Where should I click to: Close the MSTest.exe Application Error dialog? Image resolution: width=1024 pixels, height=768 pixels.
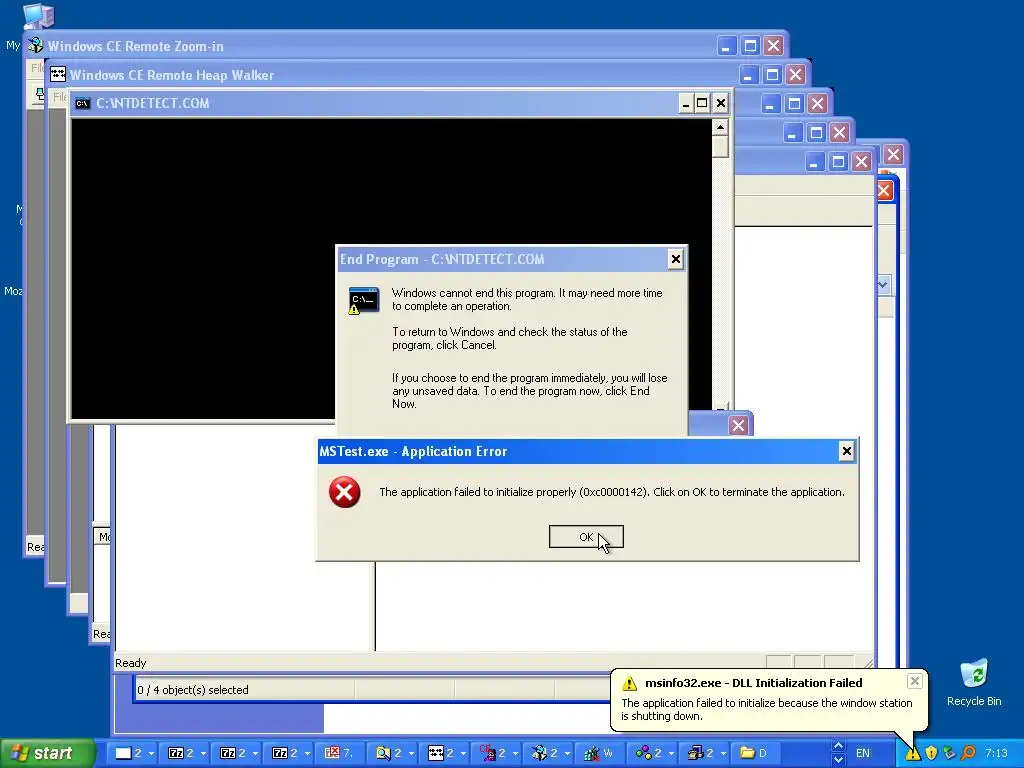(x=846, y=451)
